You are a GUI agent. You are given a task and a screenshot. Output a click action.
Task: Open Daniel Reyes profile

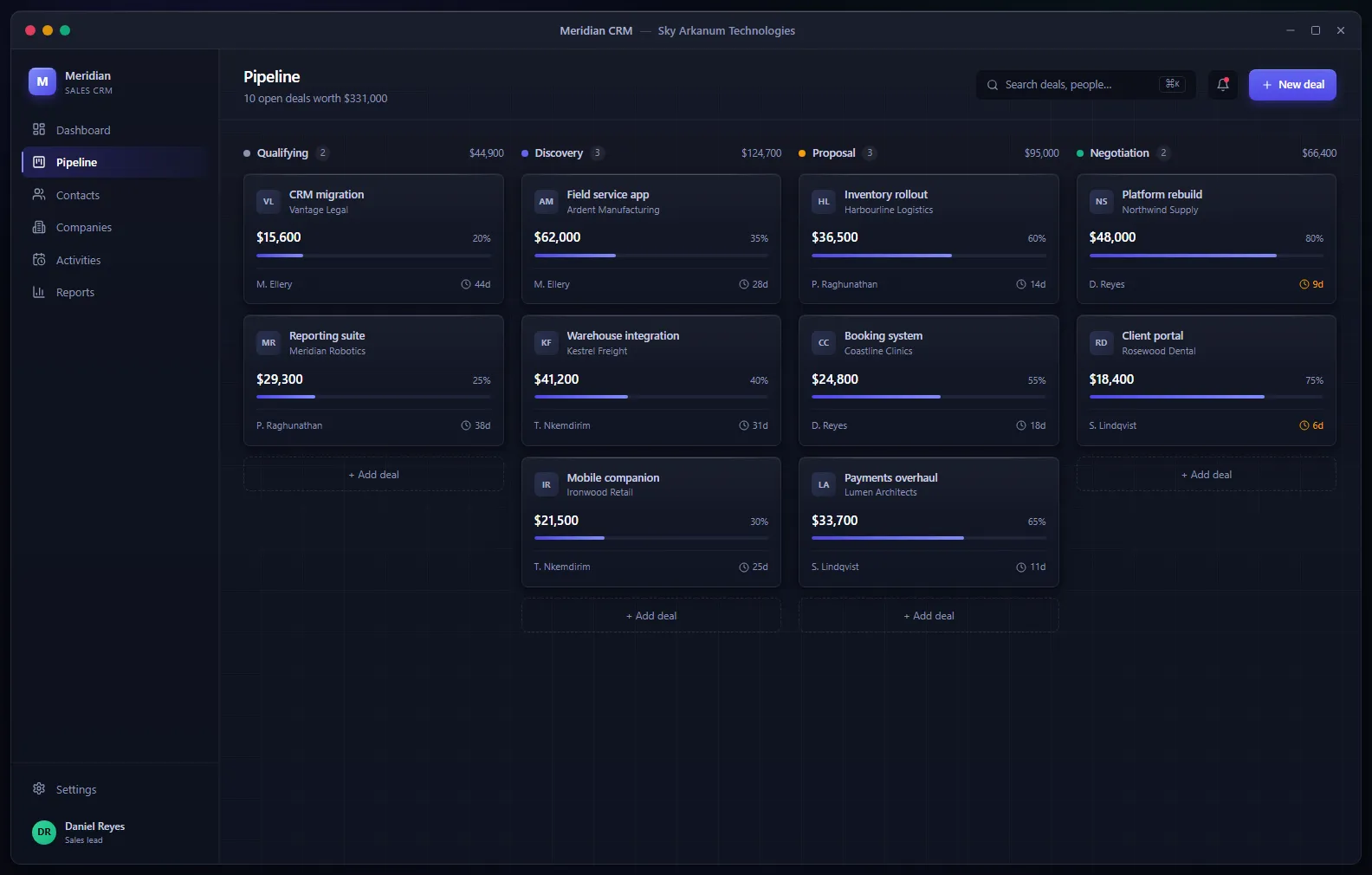point(114,832)
